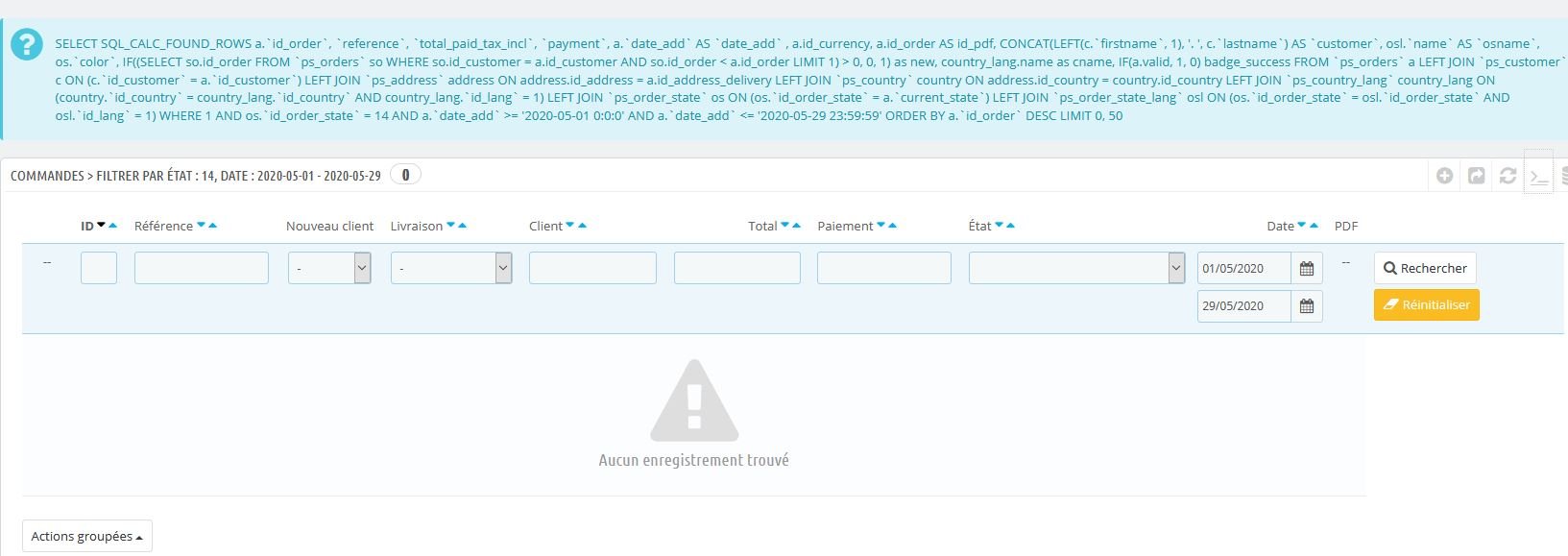The width and height of the screenshot is (1568, 556).
Task: Focus the Total filter field
Action: [x=737, y=268]
